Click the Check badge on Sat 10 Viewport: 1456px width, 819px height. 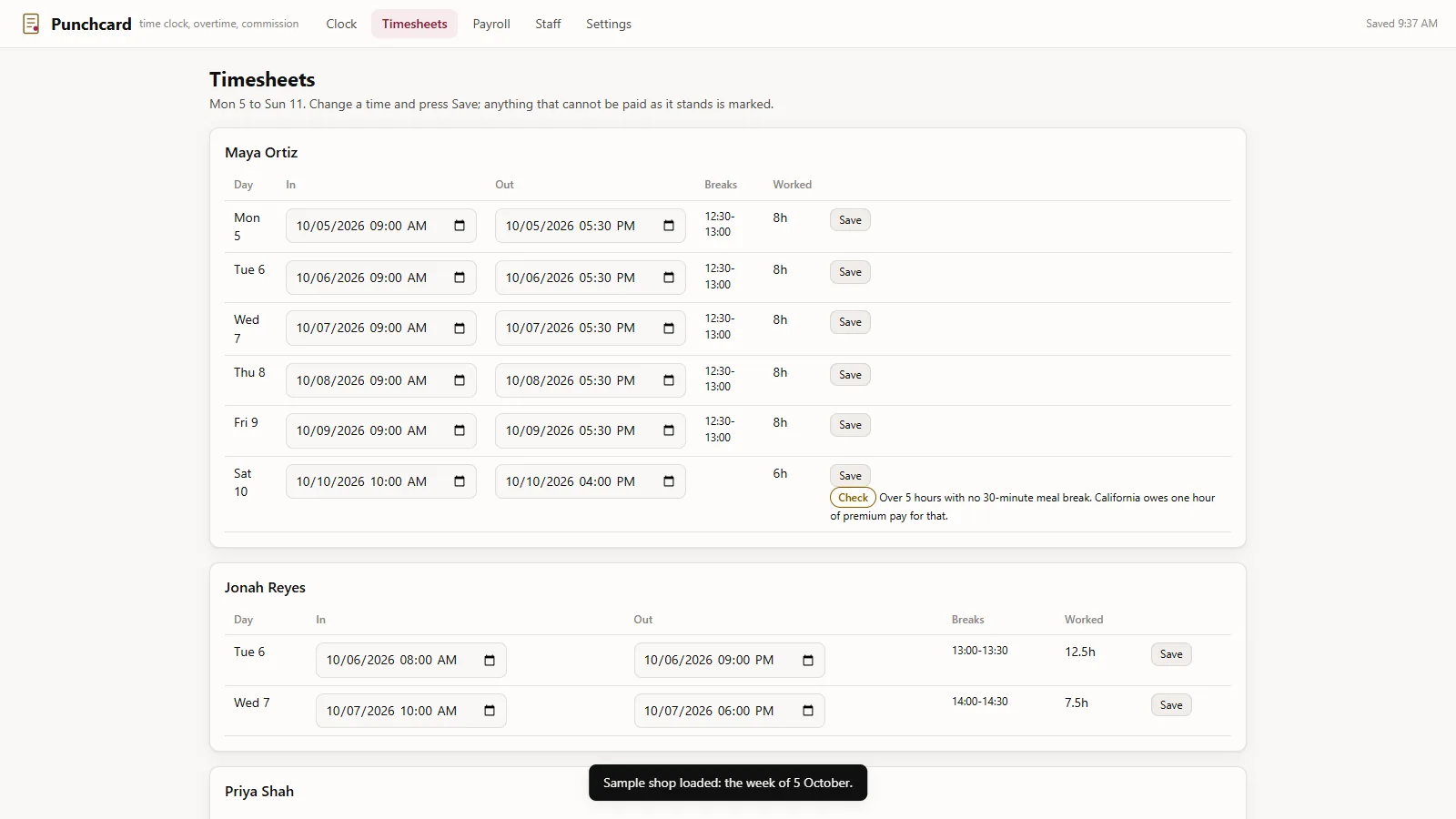[853, 498]
